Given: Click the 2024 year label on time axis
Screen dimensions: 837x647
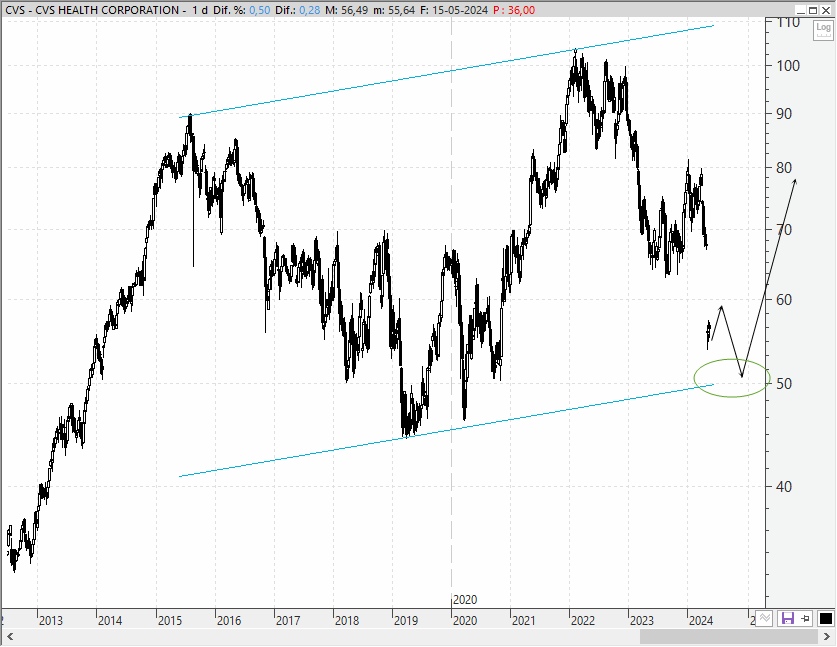Looking at the screenshot, I should [x=701, y=621].
